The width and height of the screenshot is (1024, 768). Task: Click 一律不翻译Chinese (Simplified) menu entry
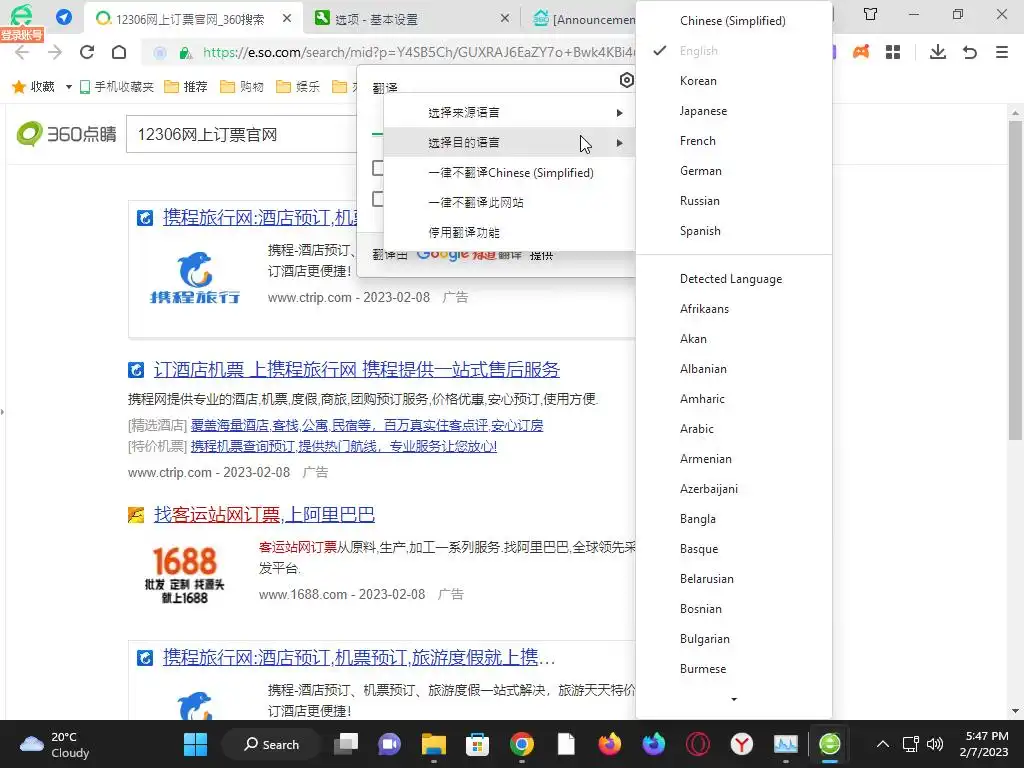(x=511, y=172)
